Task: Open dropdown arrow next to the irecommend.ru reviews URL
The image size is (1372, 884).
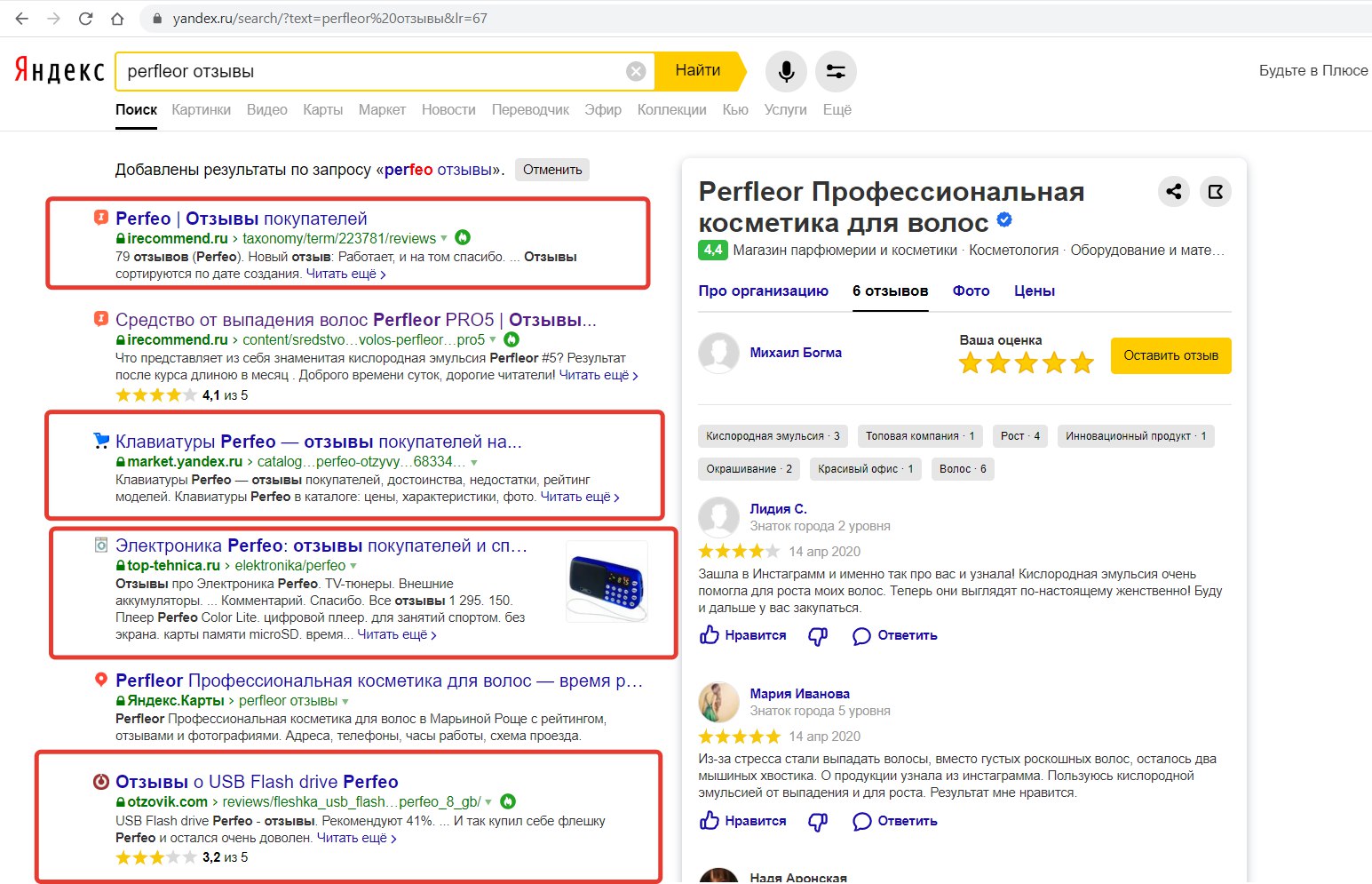Action: [x=444, y=238]
